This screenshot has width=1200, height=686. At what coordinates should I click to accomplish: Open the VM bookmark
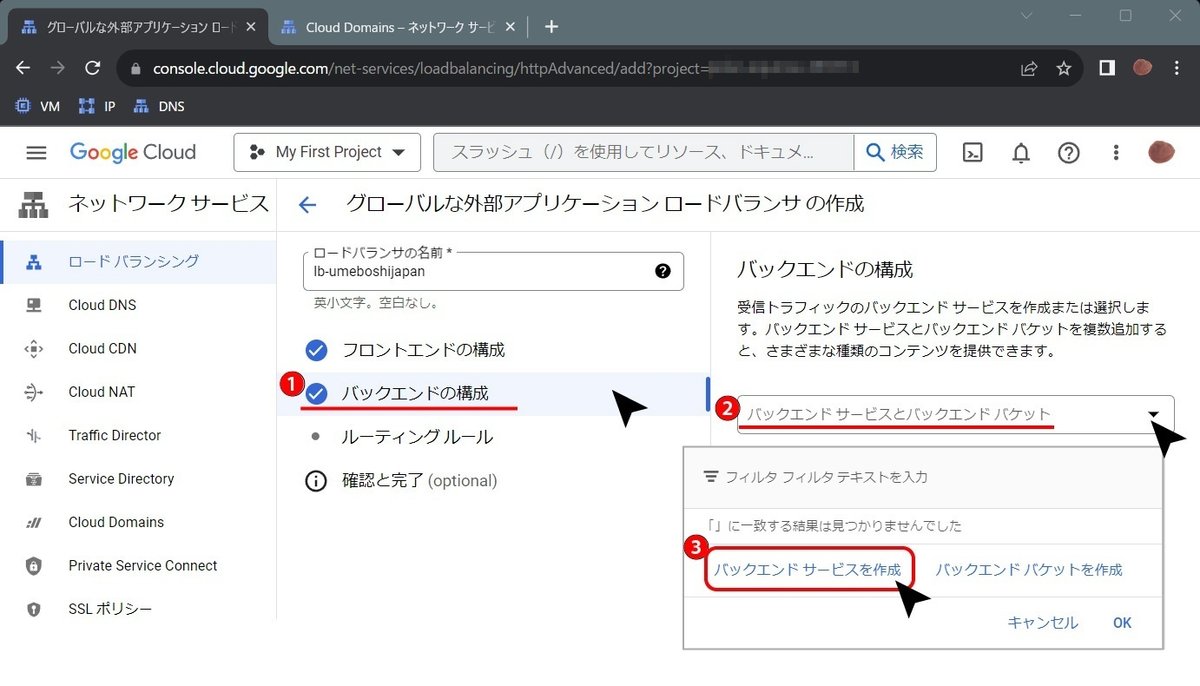[x=39, y=106]
